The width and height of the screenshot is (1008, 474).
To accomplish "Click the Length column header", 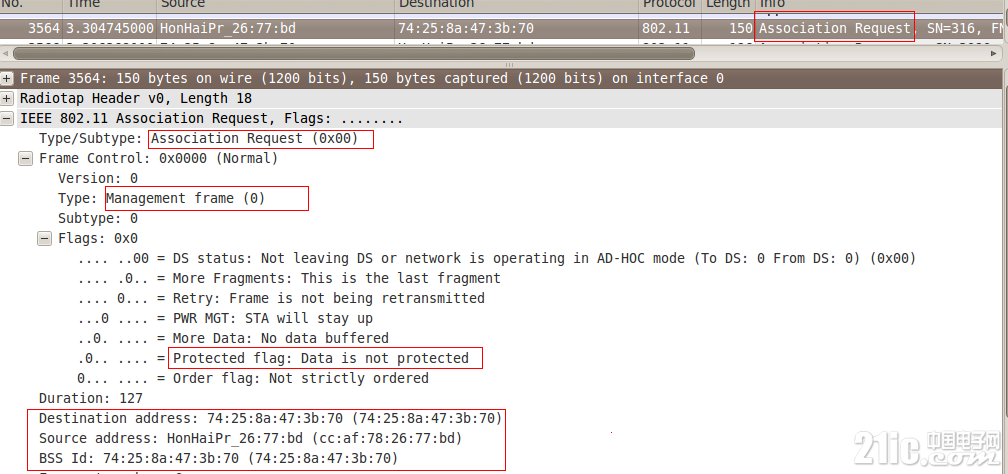I will 728,4.
